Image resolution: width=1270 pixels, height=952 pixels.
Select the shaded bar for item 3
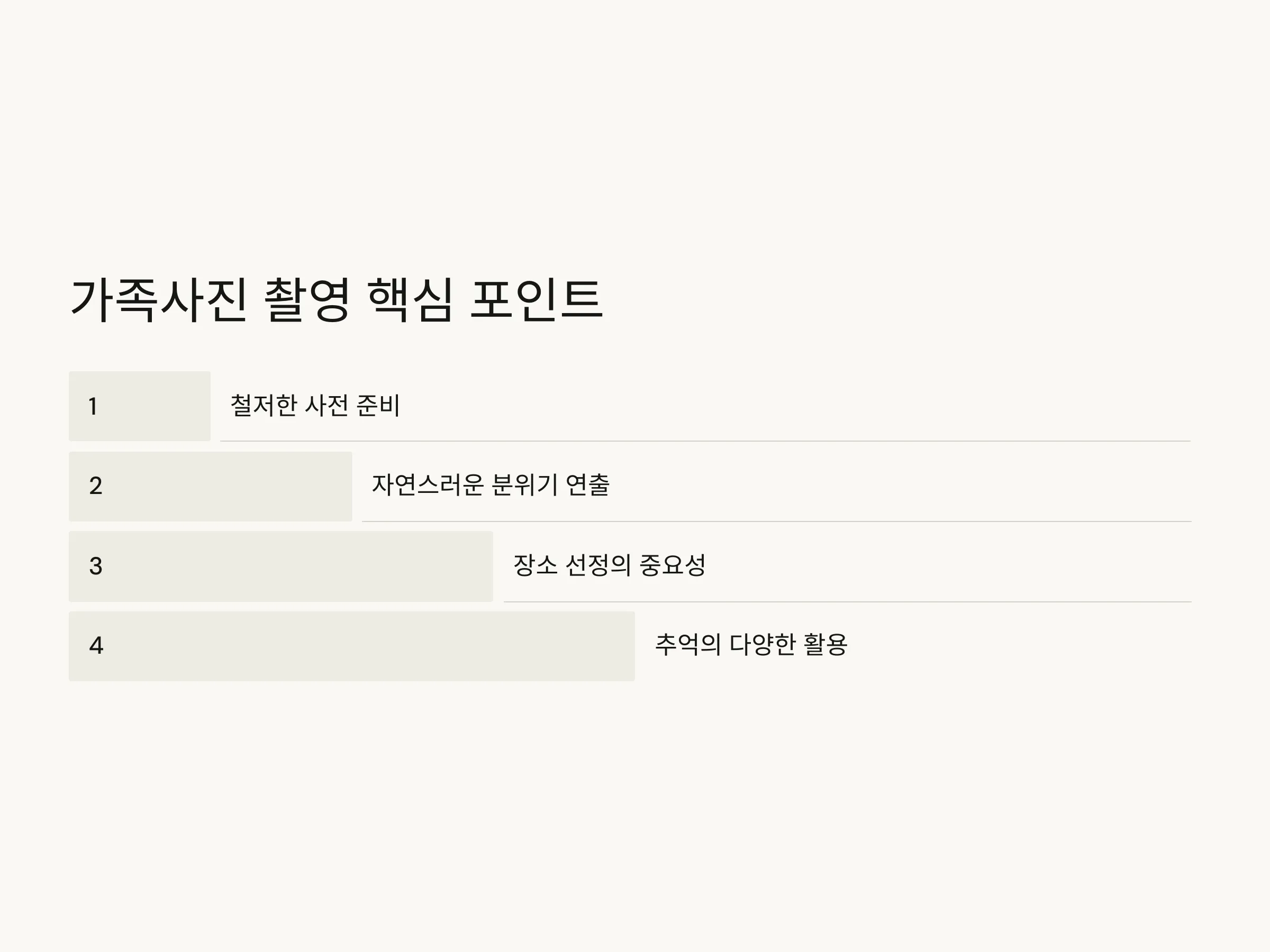(x=281, y=566)
